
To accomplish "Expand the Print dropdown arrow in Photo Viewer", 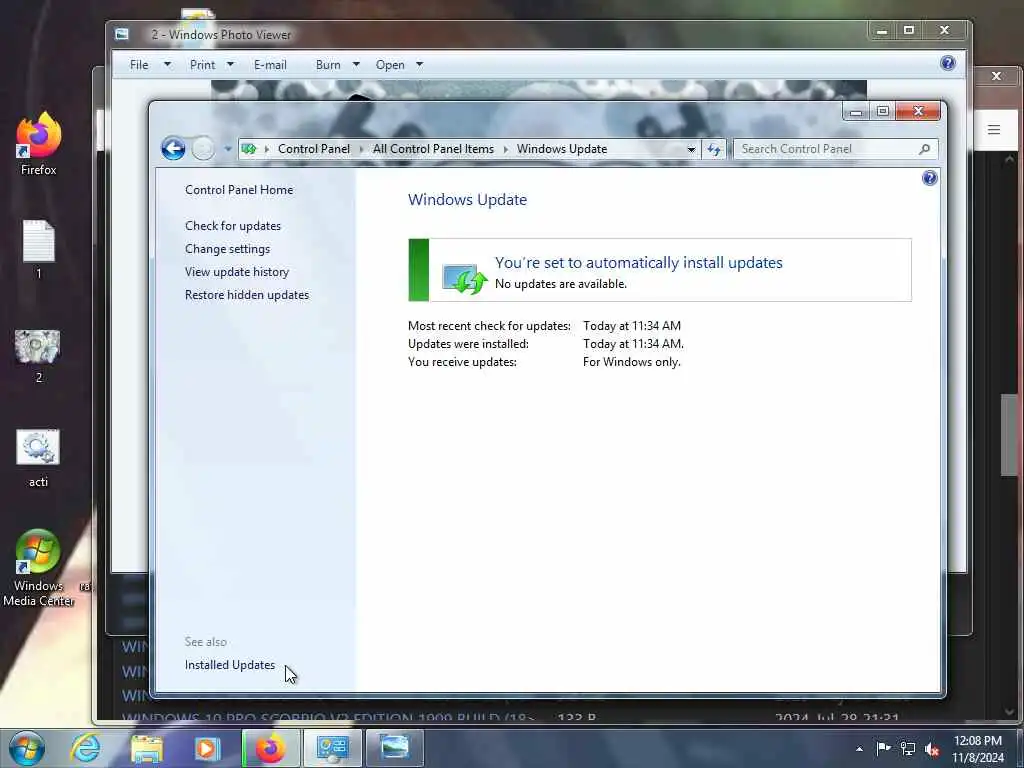I will pos(230,64).
